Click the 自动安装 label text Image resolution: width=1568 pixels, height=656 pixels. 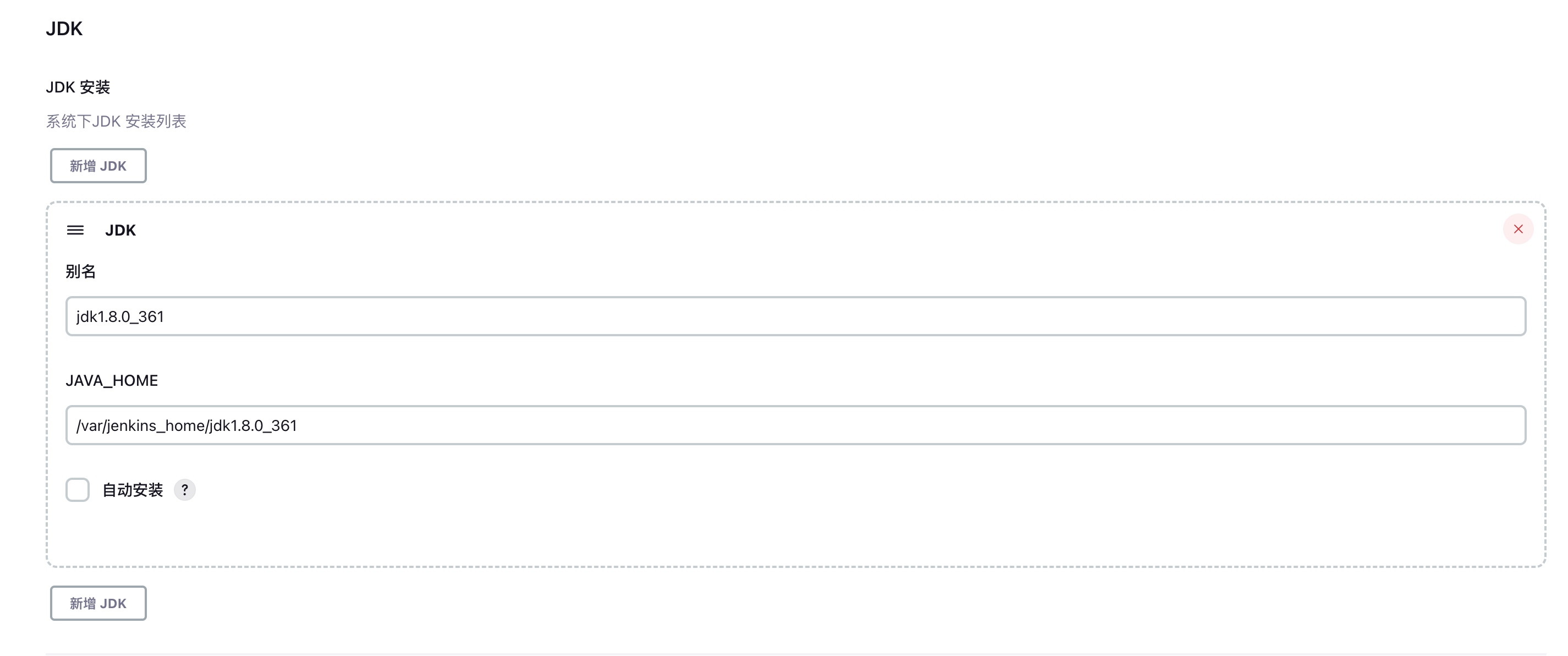click(133, 490)
